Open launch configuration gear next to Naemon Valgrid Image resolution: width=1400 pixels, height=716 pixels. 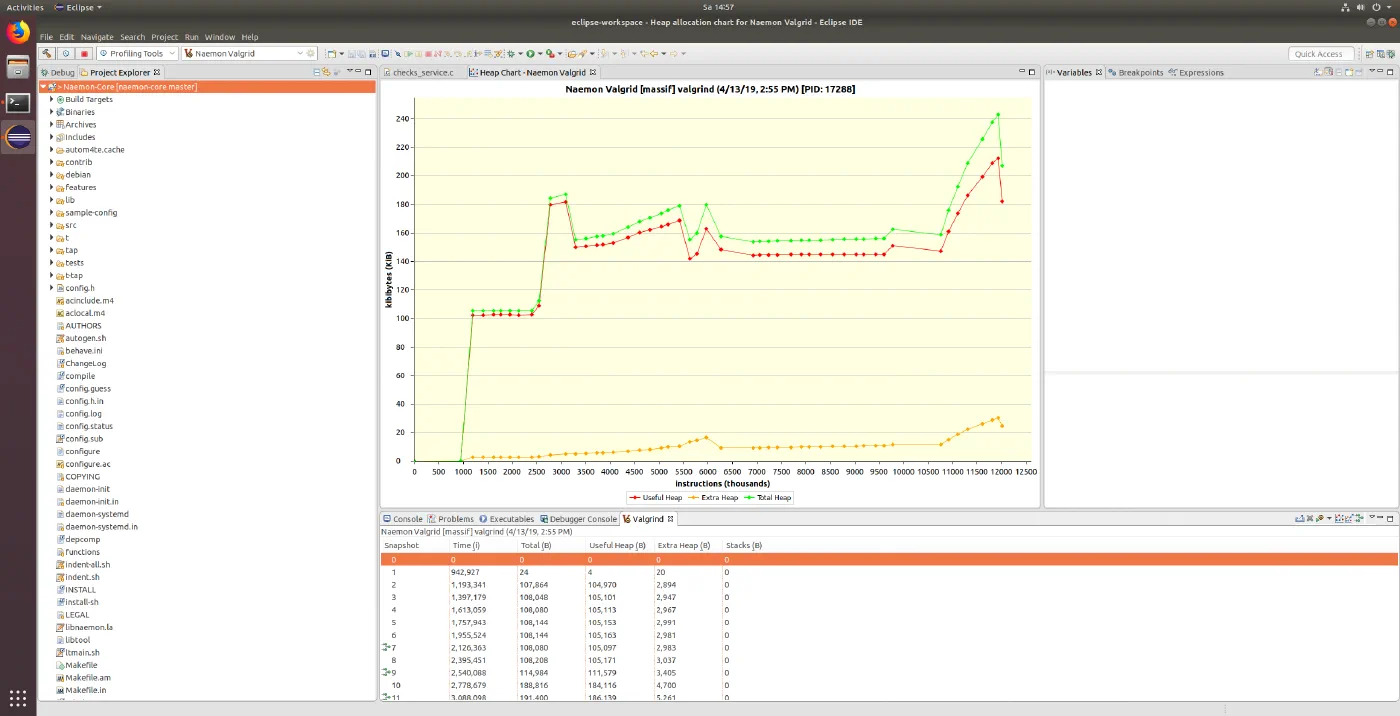[311, 53]
